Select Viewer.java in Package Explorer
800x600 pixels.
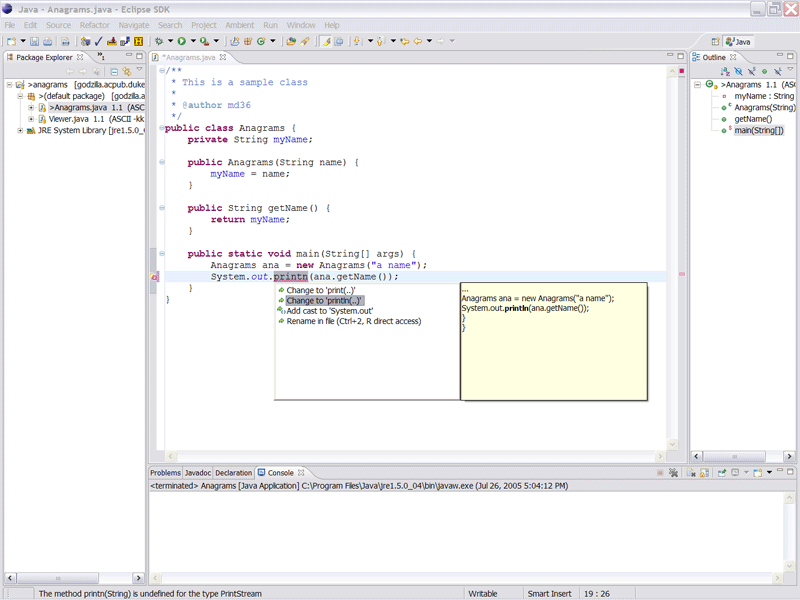70,119
